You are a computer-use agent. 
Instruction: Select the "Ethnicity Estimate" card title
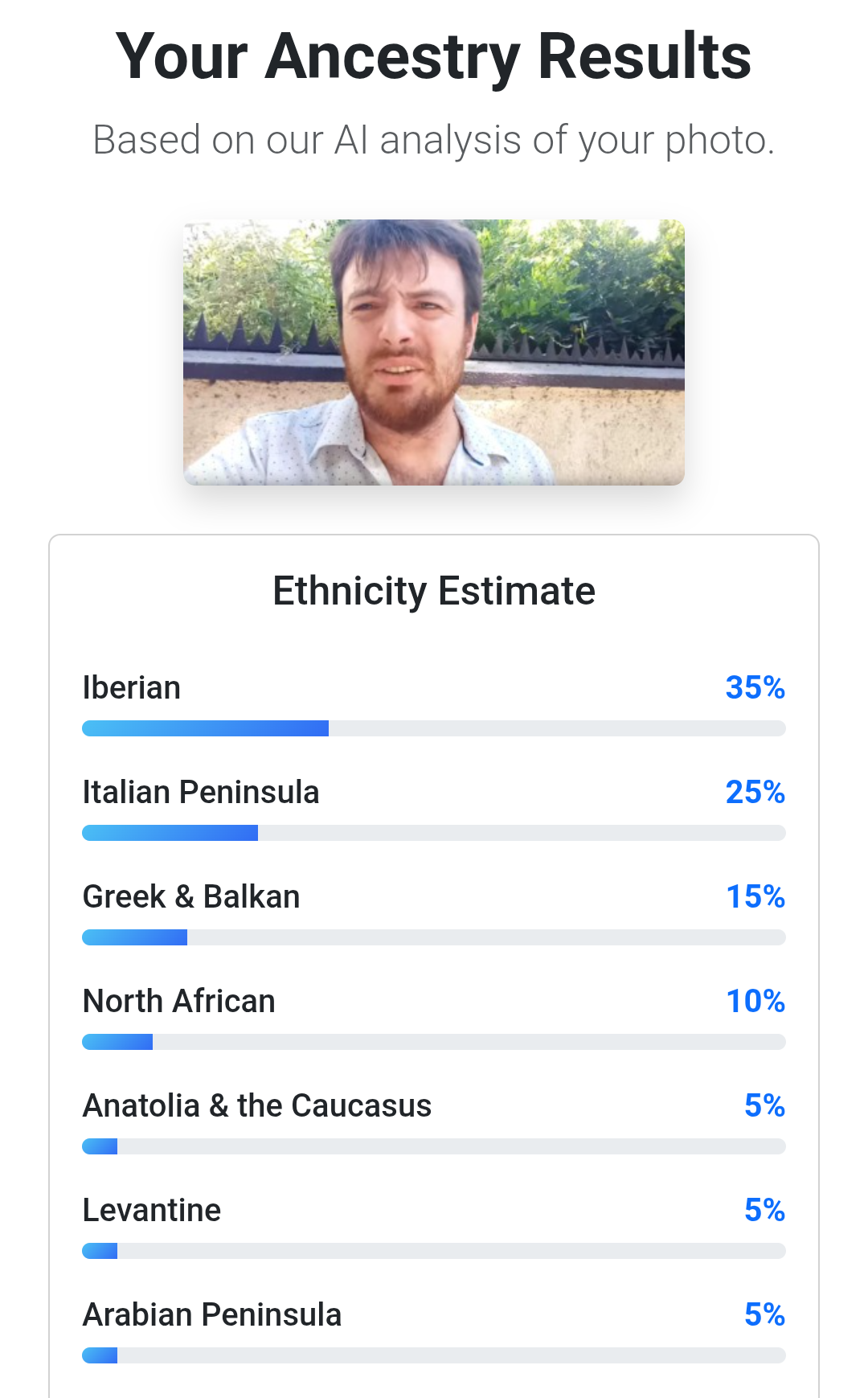point(434,591)
